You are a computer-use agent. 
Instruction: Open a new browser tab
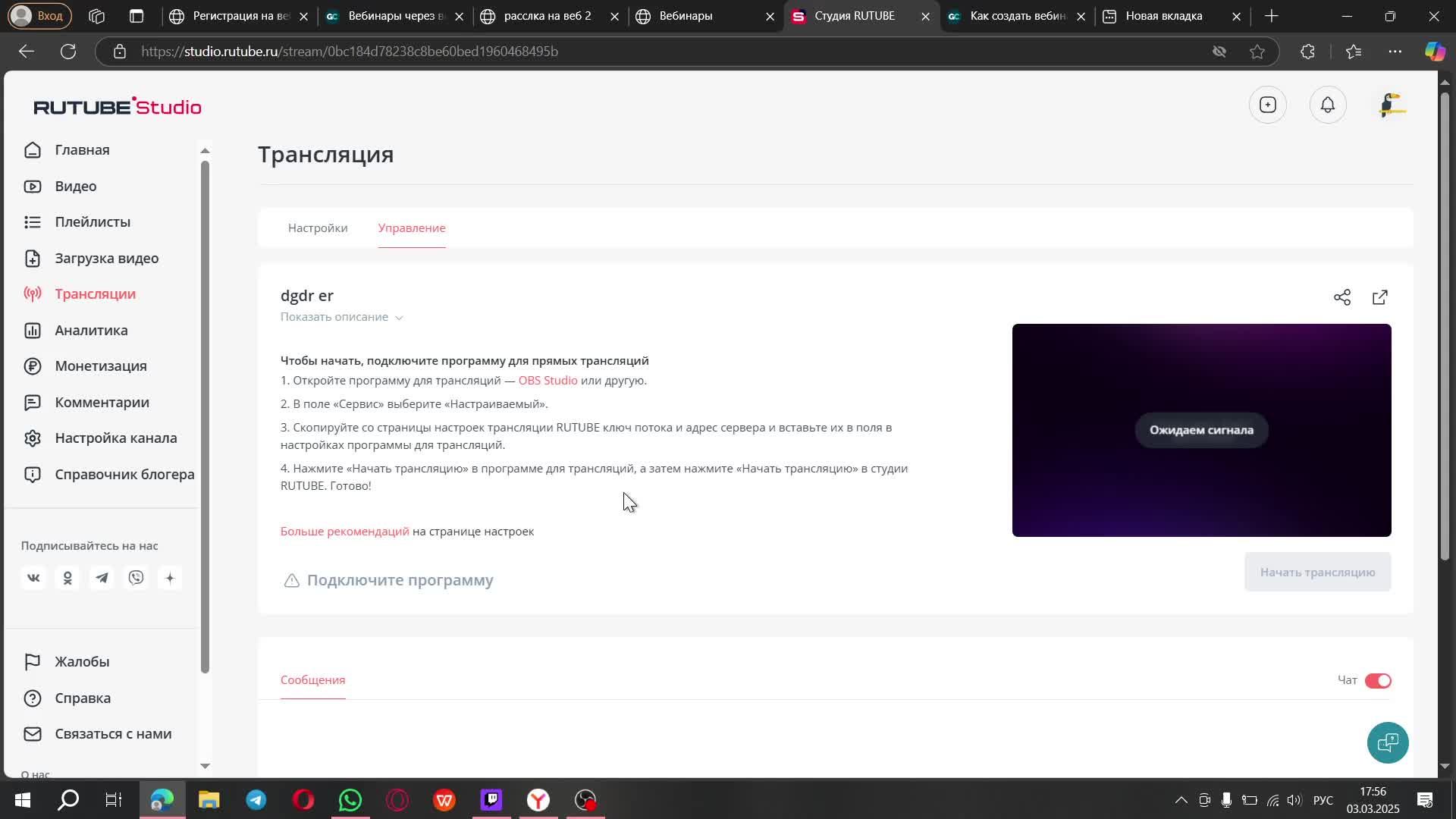click(1272, 16)
